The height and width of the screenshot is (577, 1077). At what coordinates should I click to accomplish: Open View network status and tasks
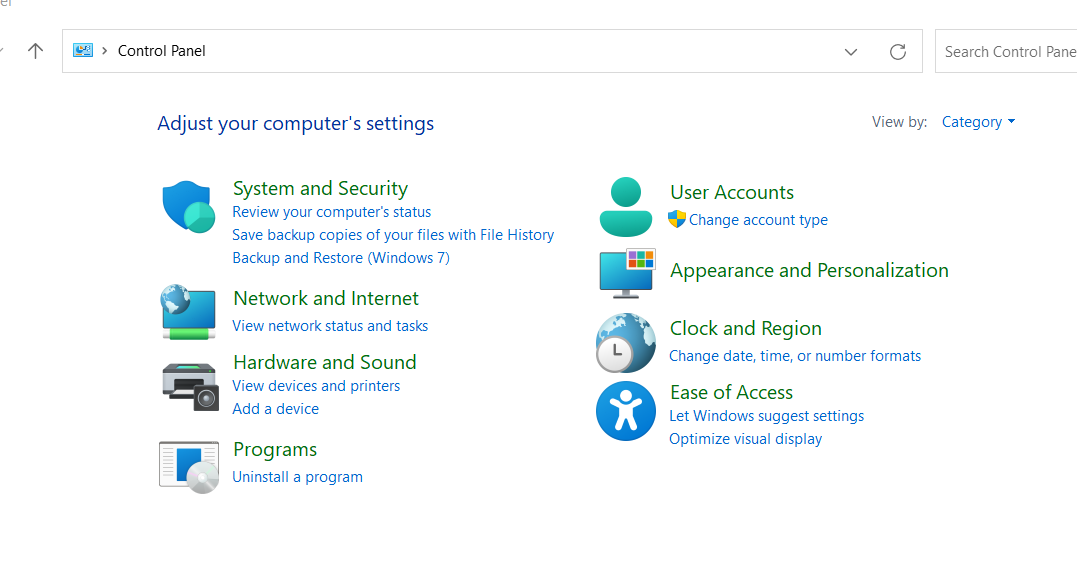pos(330,326)
